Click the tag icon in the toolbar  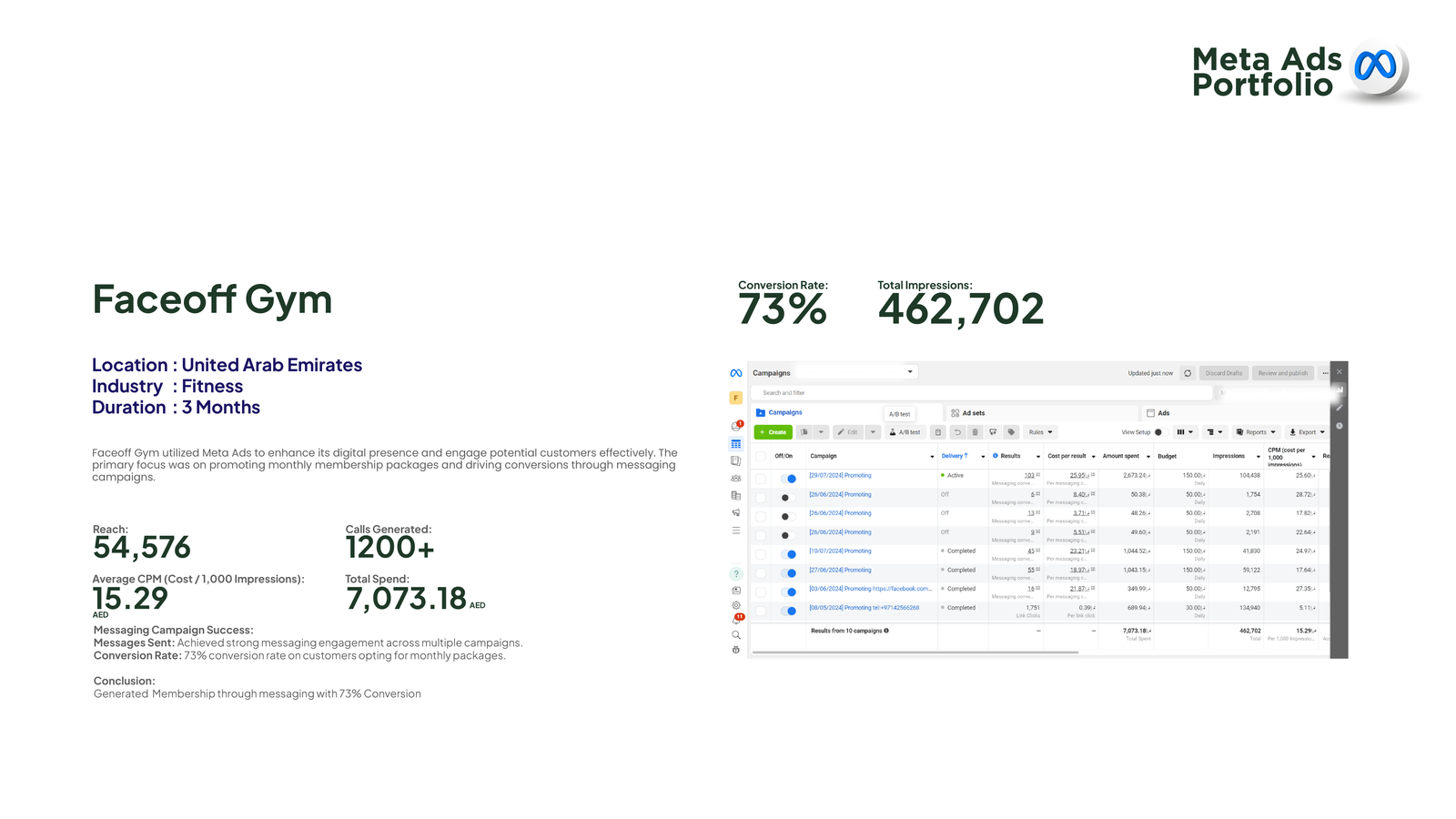(1011, 432)
